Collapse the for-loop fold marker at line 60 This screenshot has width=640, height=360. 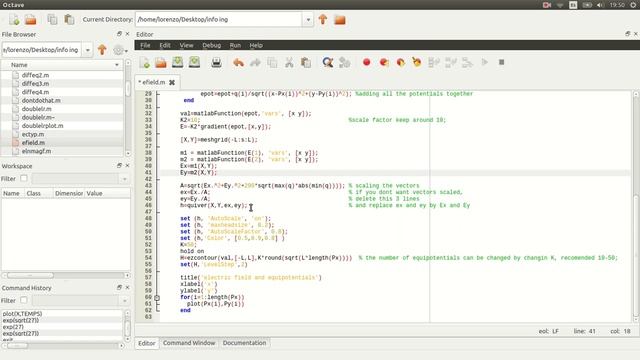[157, 298]
